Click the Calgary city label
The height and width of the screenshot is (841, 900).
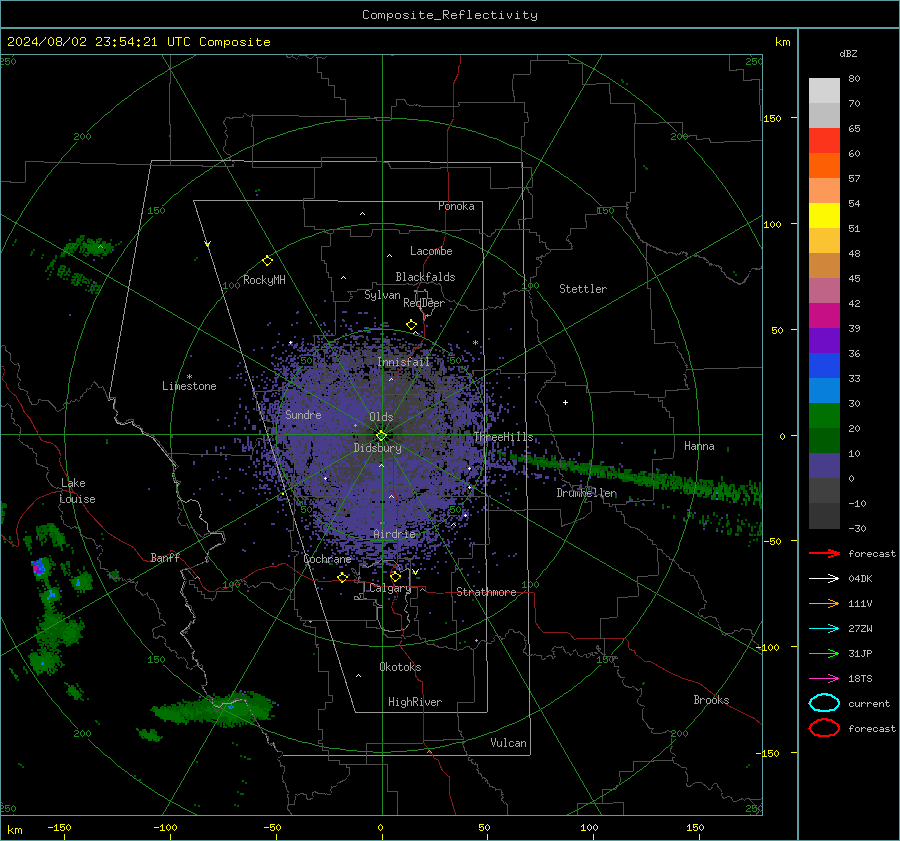click(390, 588)
